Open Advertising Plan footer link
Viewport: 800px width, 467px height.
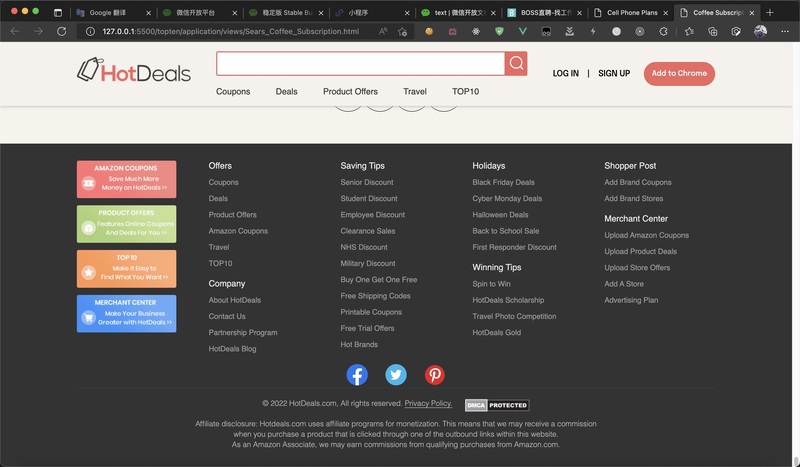click(631, 300)
